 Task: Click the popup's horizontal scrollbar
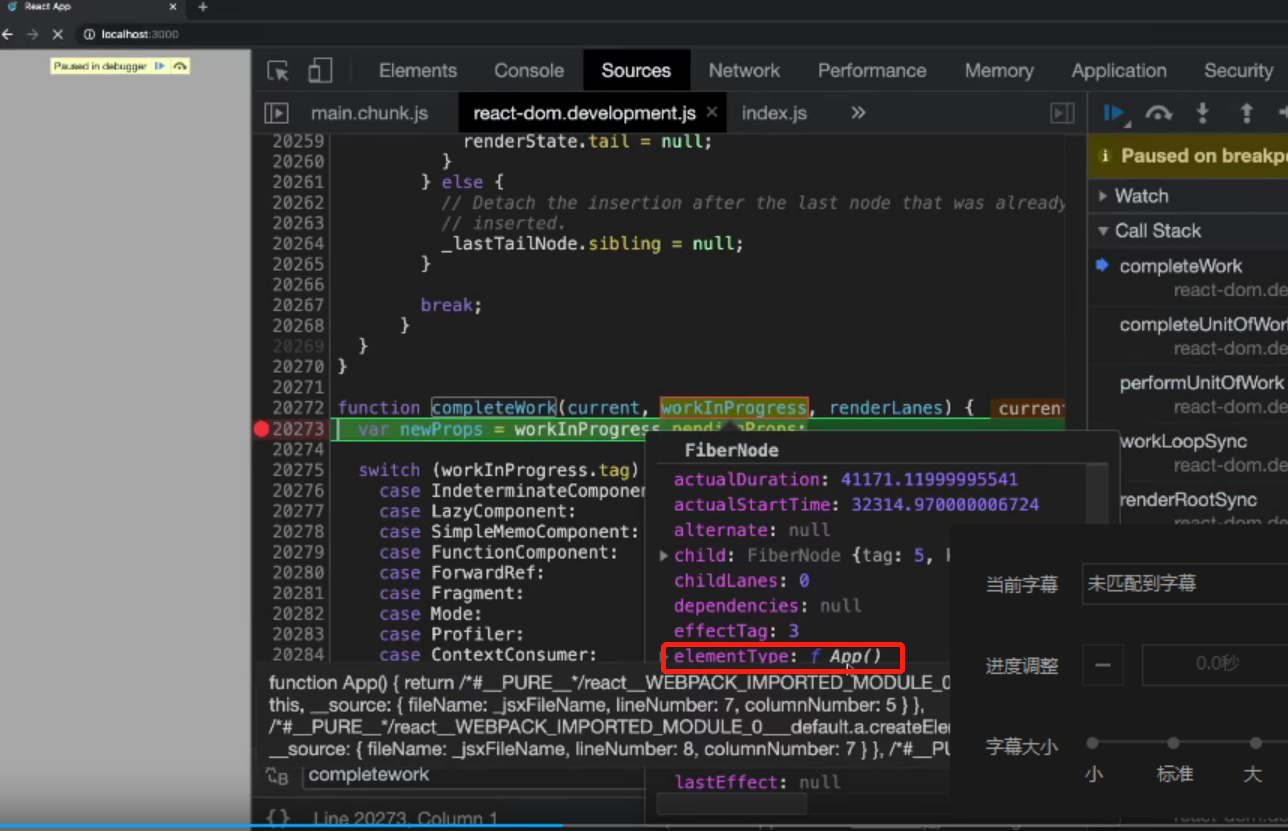(x=731, y=804)
